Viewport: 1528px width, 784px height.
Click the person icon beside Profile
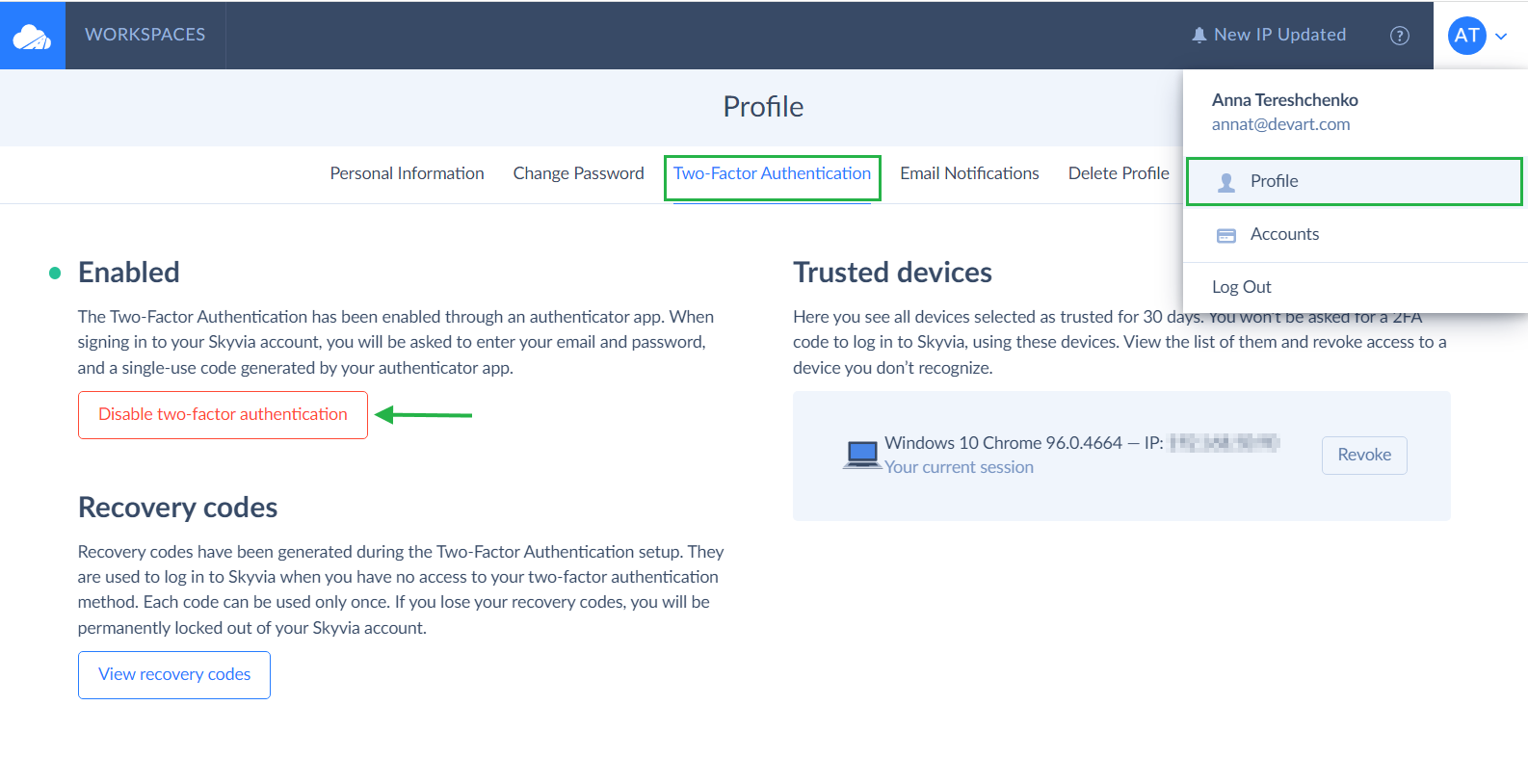pyautogui.click(x=1226, y=182)
